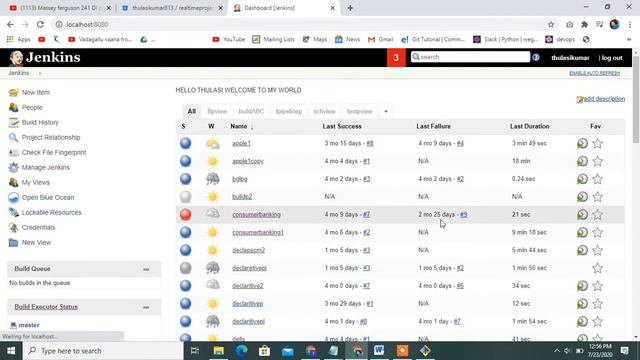Favorite the buildo2 job star

click(x=598, y=197)
